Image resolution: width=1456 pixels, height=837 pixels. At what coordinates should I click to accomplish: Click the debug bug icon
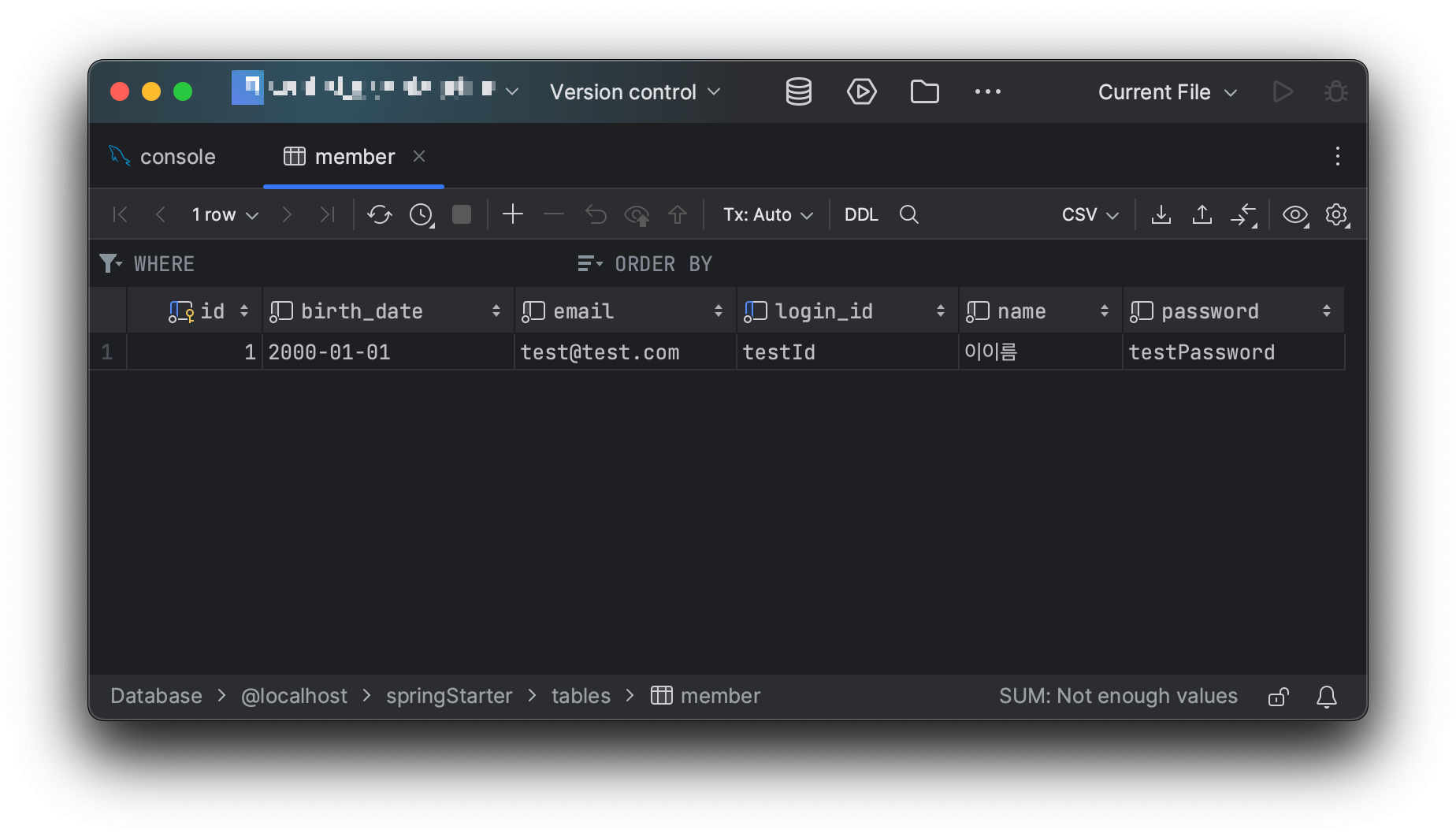coord(1336,91)
